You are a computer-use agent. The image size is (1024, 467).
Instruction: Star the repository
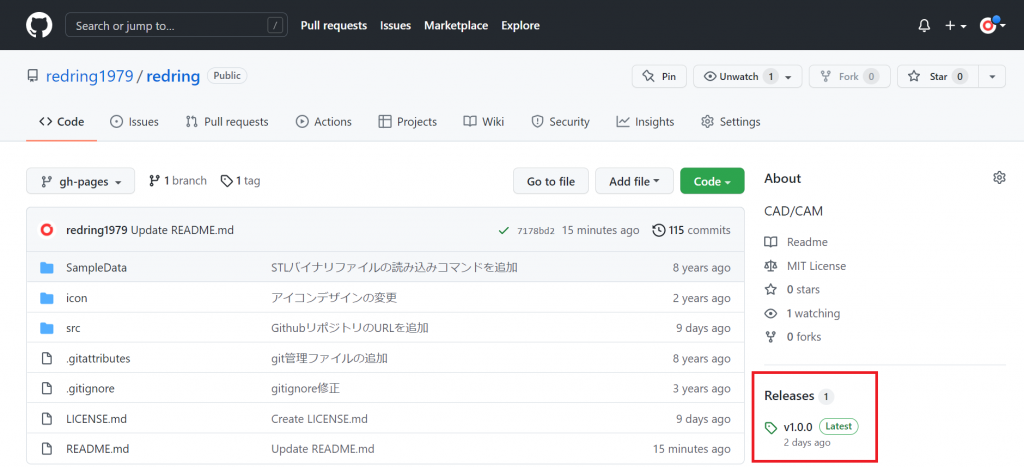tap(938, 76)
